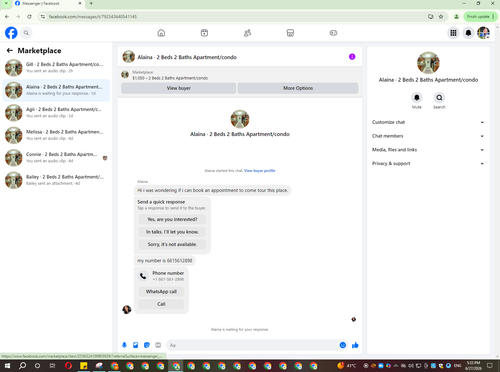500x372 pixels.
Task: Open Windows taskbar search
Action: click(22, 366)
